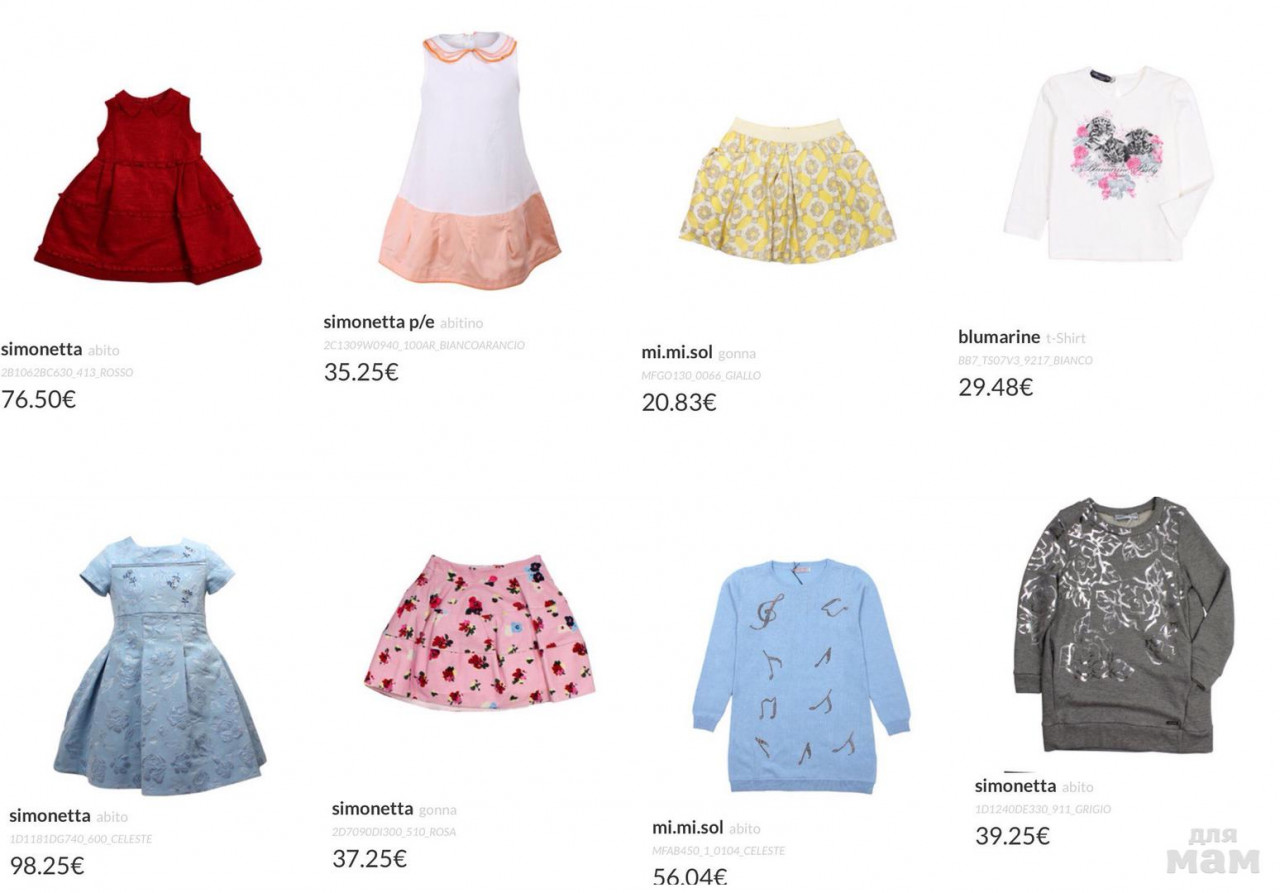This screenshot has height=893, width=1280.
Task: View the white blumarine t-shirt image
Action: (1108, 164)
